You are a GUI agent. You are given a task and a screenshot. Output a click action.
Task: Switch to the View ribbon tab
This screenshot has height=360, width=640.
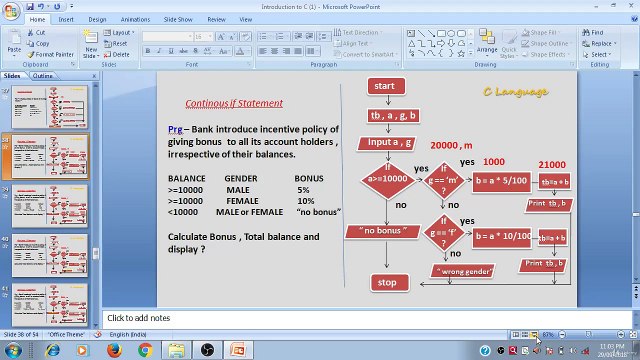pyautogui.click(x=246, y=19)
